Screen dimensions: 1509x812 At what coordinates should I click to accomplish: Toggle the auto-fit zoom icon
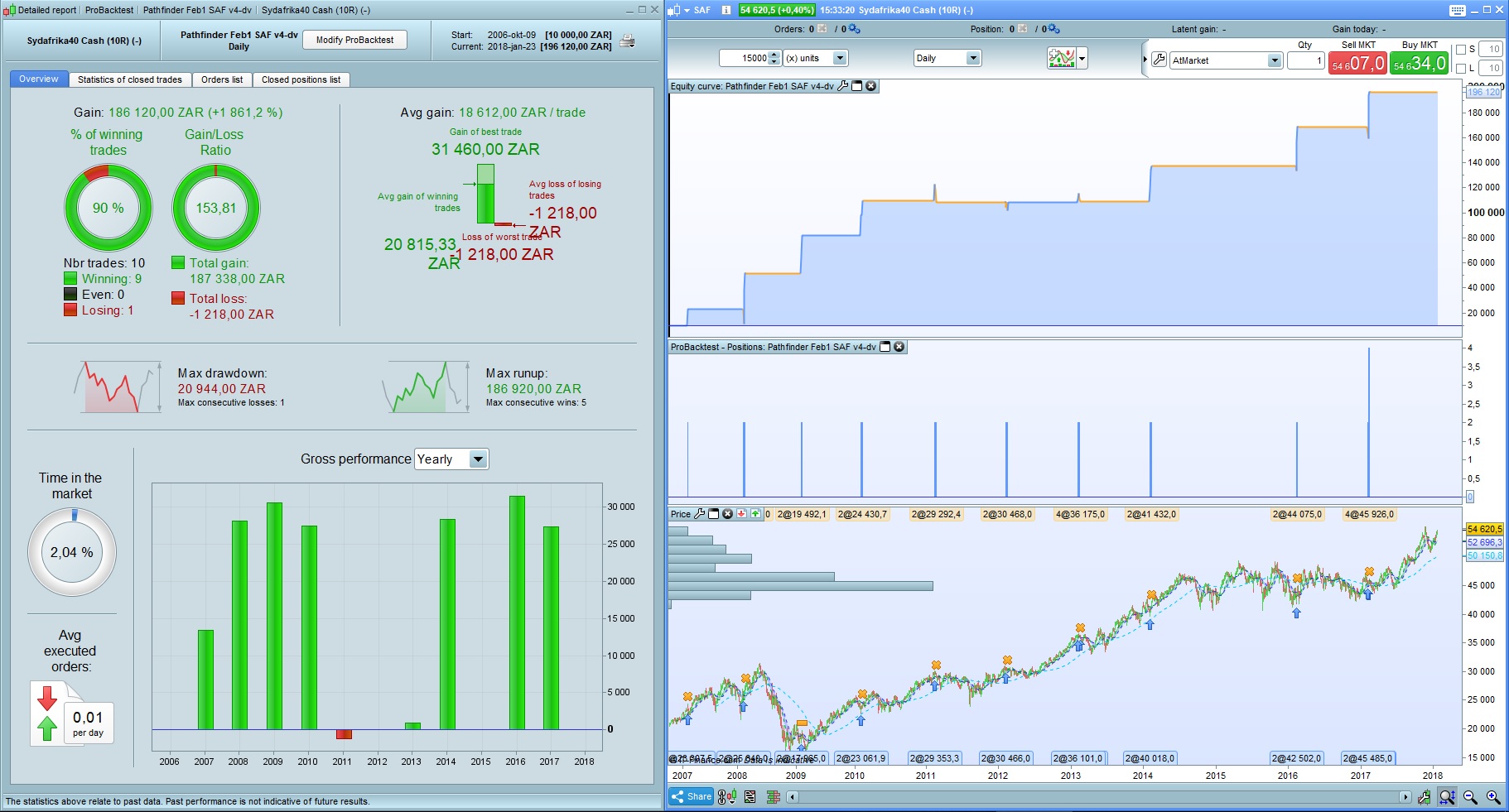coord(1447,797)
